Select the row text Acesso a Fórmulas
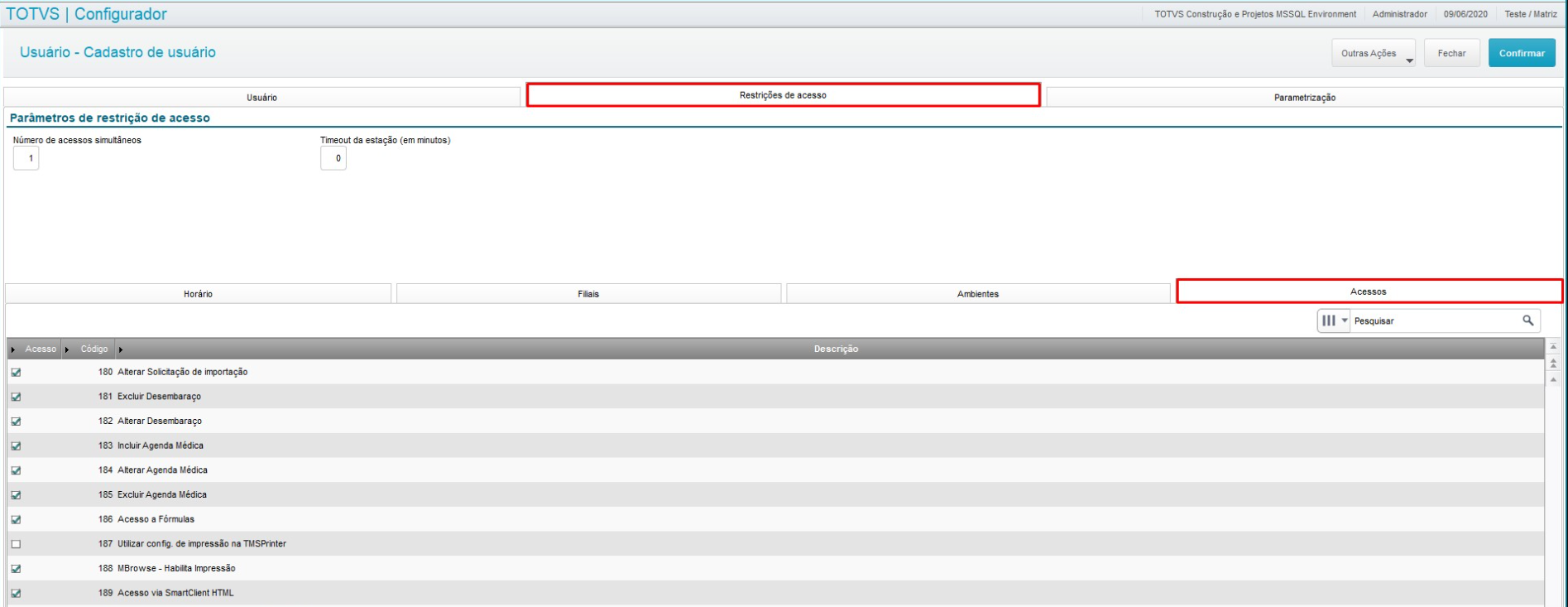The height and width of the screenshot is (607, 1568). tap(156, 519)
